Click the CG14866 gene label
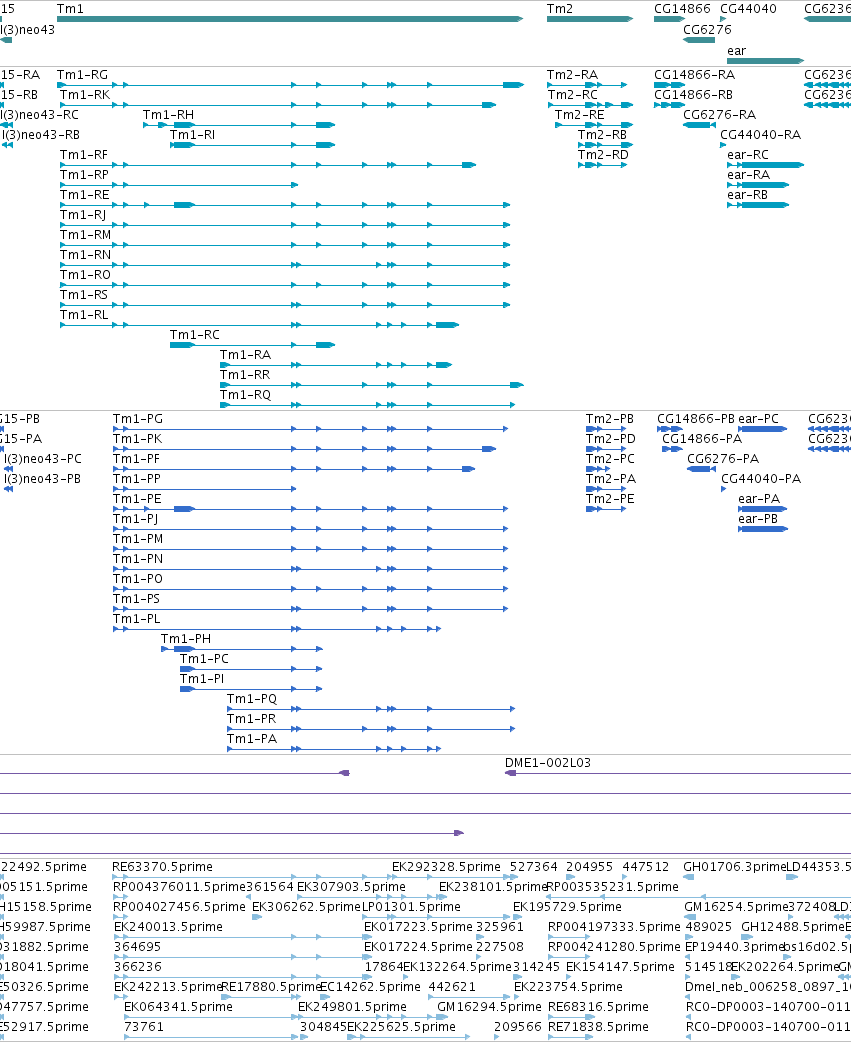 tap(682, 9)
